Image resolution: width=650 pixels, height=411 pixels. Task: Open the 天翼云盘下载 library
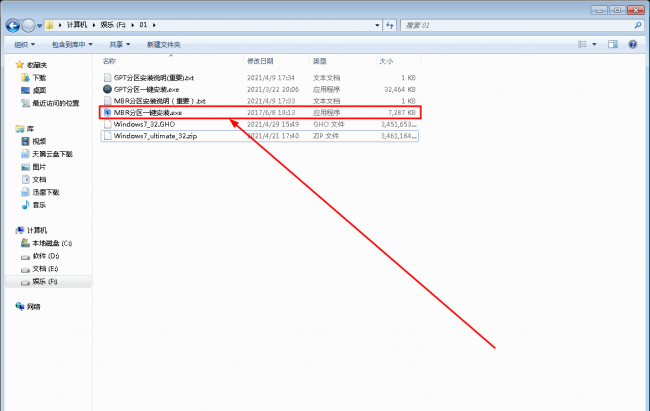52,154
